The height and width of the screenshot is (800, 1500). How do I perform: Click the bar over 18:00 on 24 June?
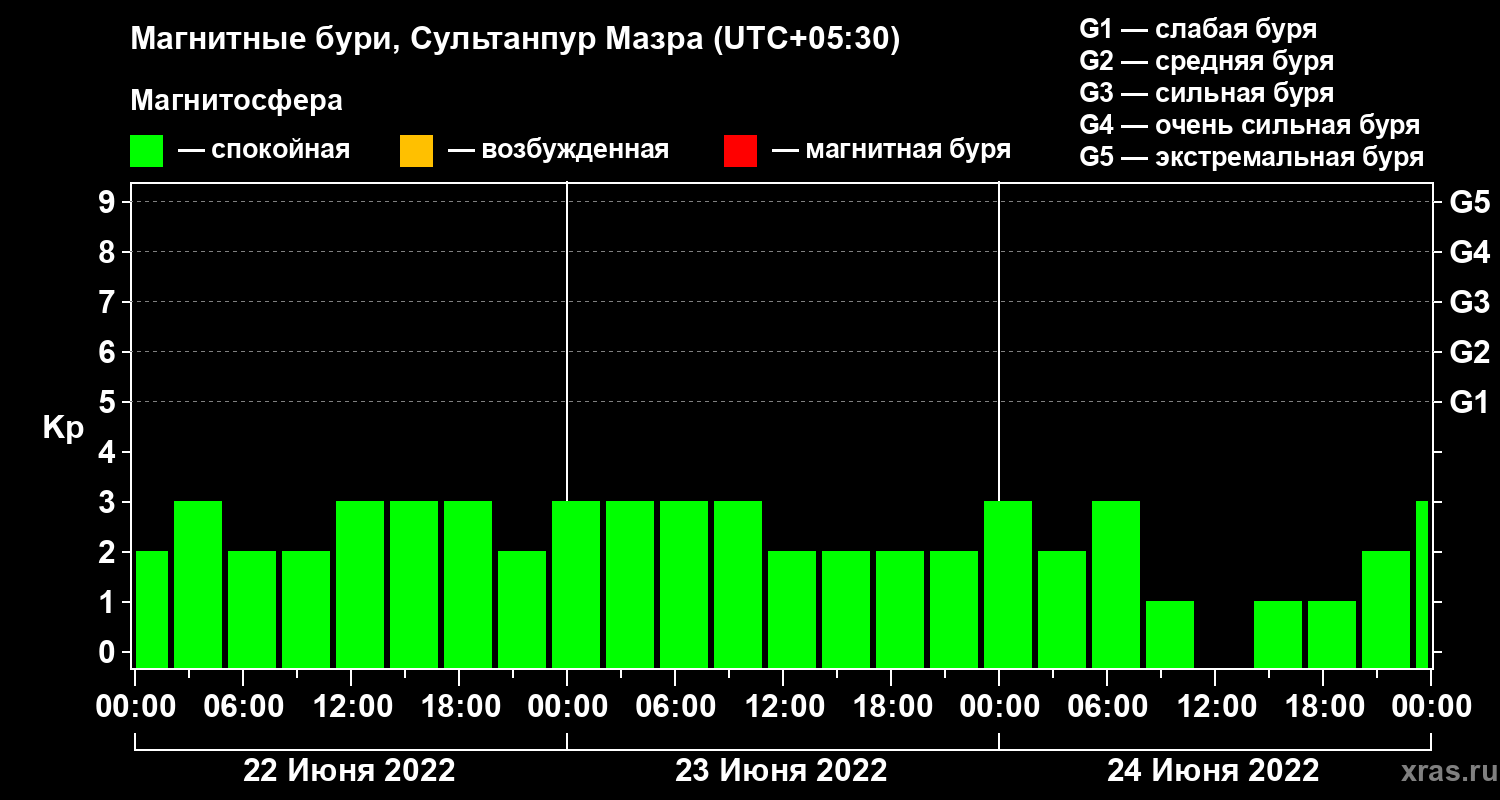[1332, 634]
